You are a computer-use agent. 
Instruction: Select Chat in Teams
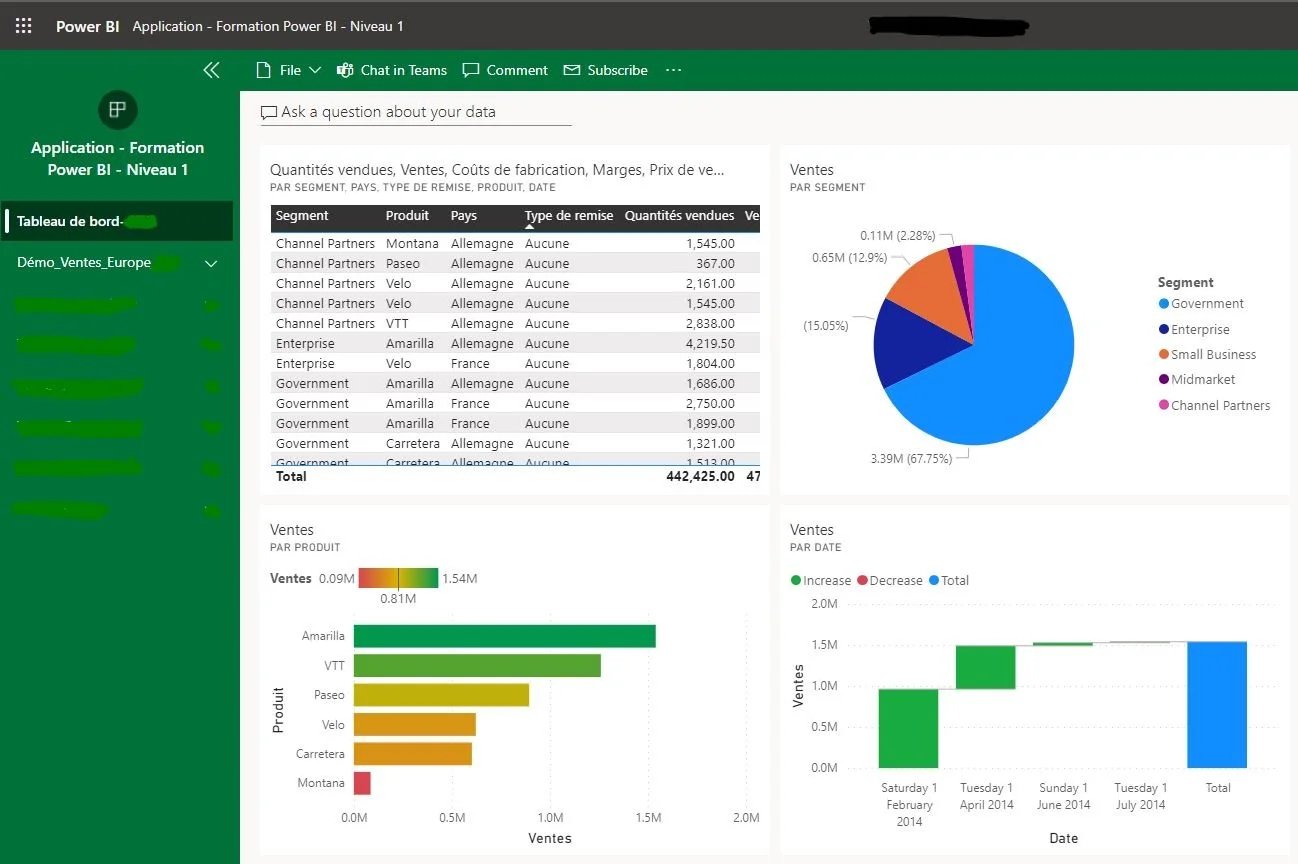pyautogui.click(x=392, y=70)
